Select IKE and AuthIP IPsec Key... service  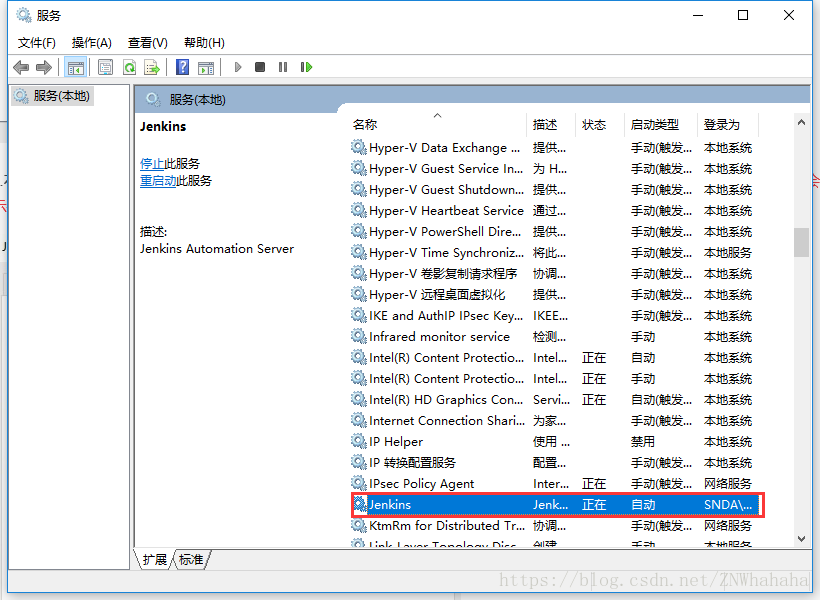click(x=552, y=315)
